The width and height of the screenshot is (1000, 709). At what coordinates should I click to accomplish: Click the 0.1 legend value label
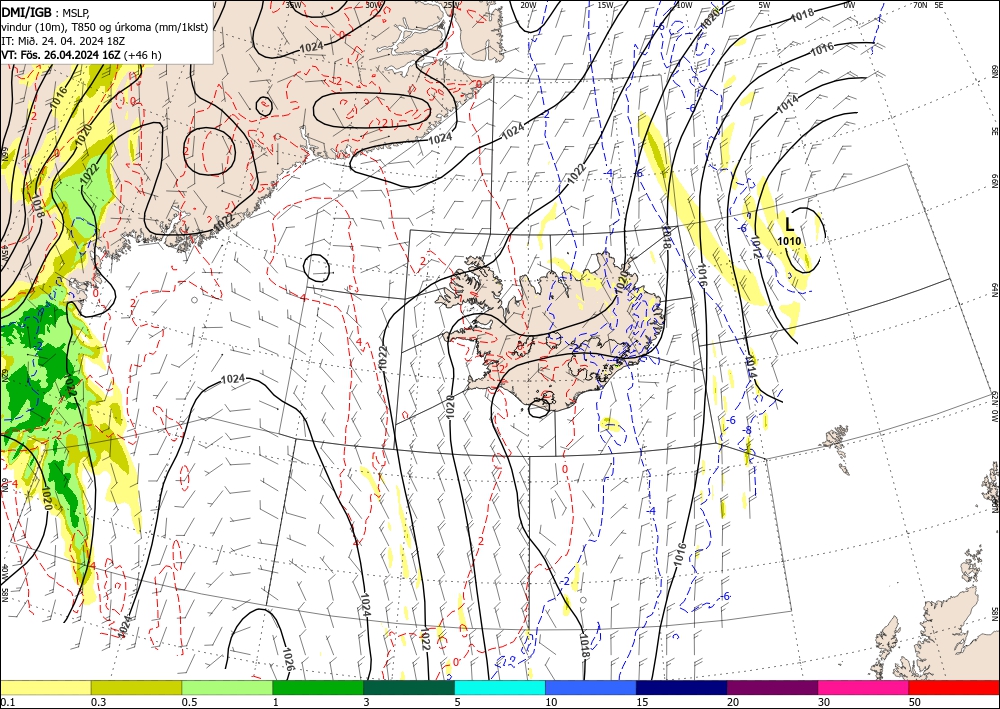click(6, 702)
